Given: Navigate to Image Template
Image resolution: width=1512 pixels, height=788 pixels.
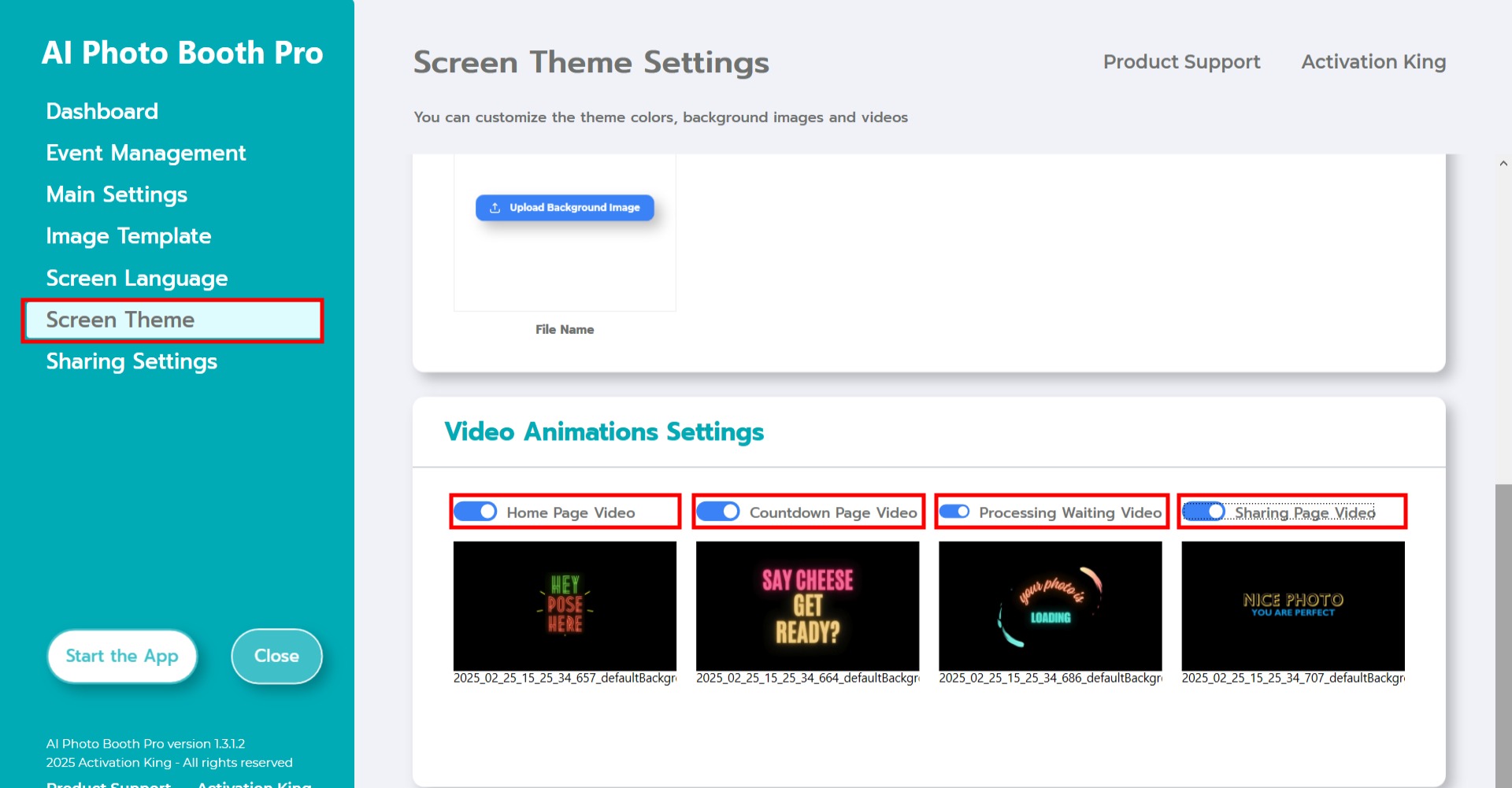Looking at the screenshot, I should click(128, 237).
